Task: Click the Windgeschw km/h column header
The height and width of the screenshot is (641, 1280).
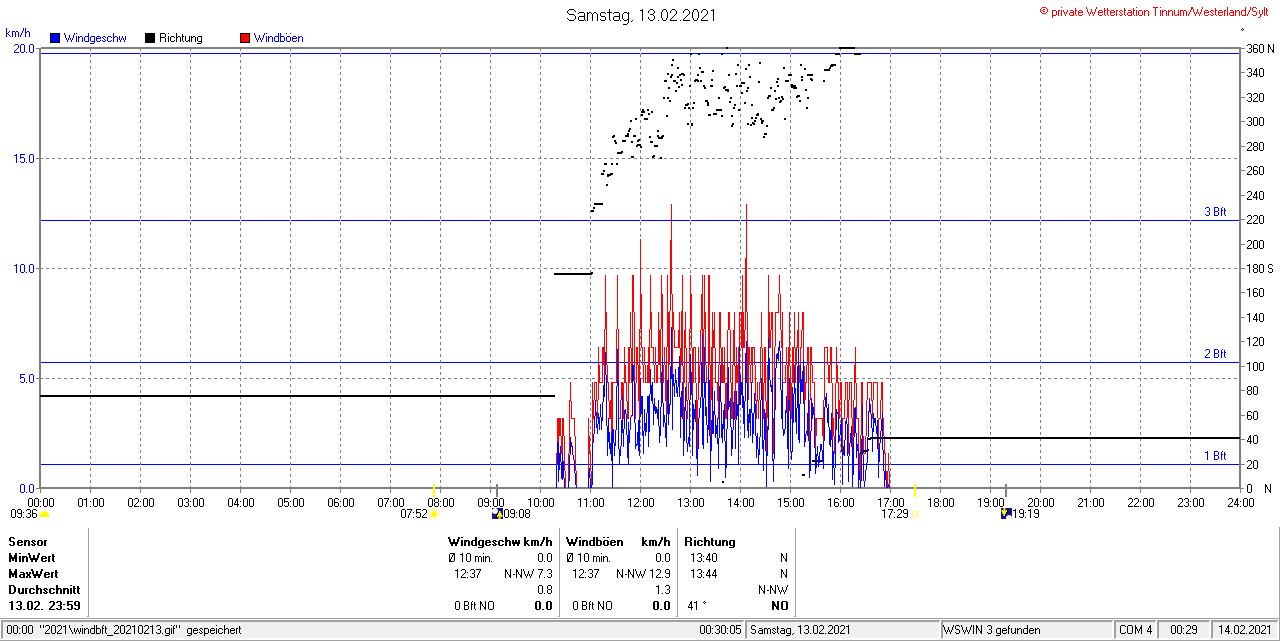Action: click(x=500, y=541)
